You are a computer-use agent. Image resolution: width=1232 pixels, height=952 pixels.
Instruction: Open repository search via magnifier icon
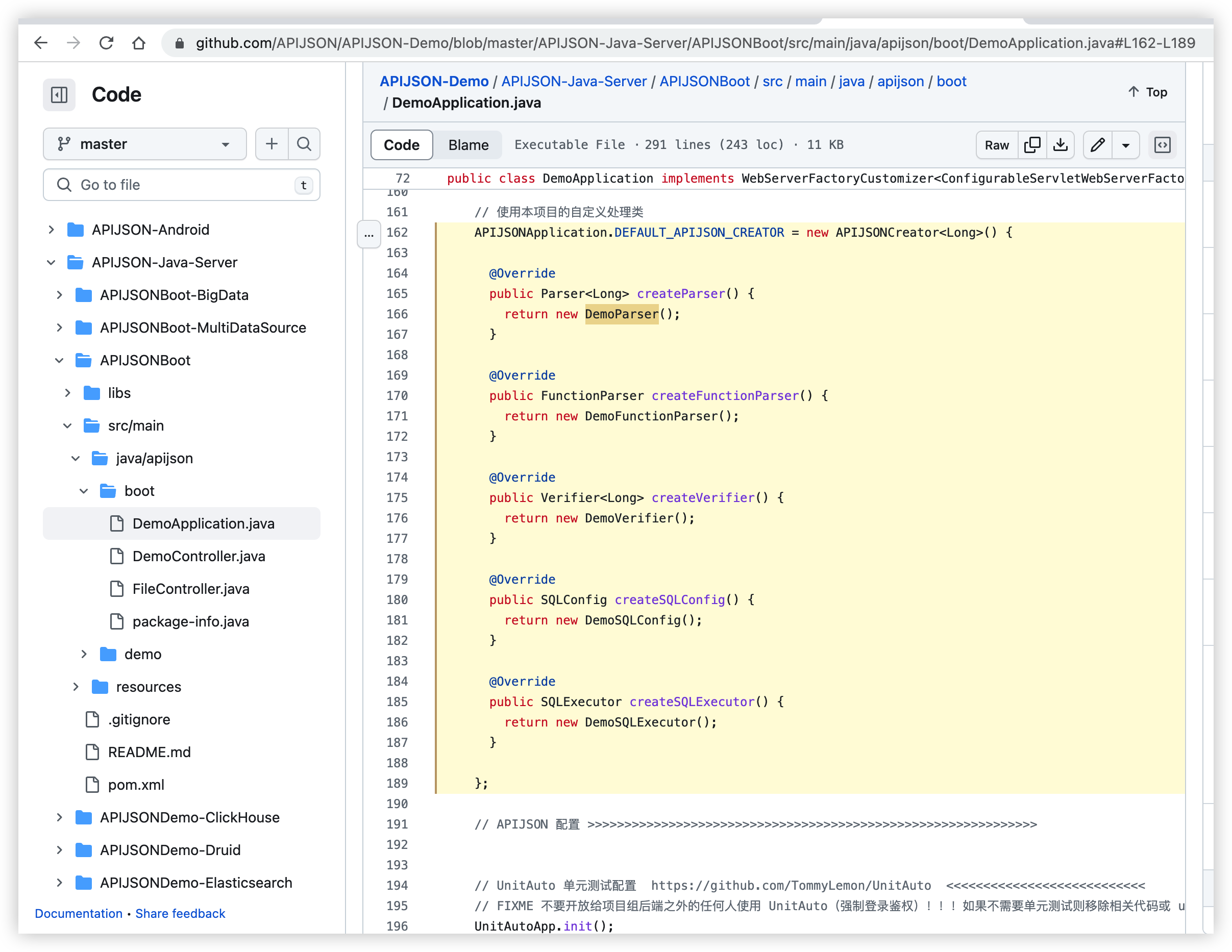(x=304, y=144)
